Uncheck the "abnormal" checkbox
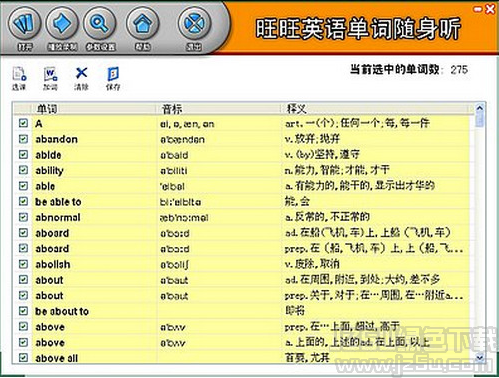Screen dimensions: 499x378 point(23,217)
